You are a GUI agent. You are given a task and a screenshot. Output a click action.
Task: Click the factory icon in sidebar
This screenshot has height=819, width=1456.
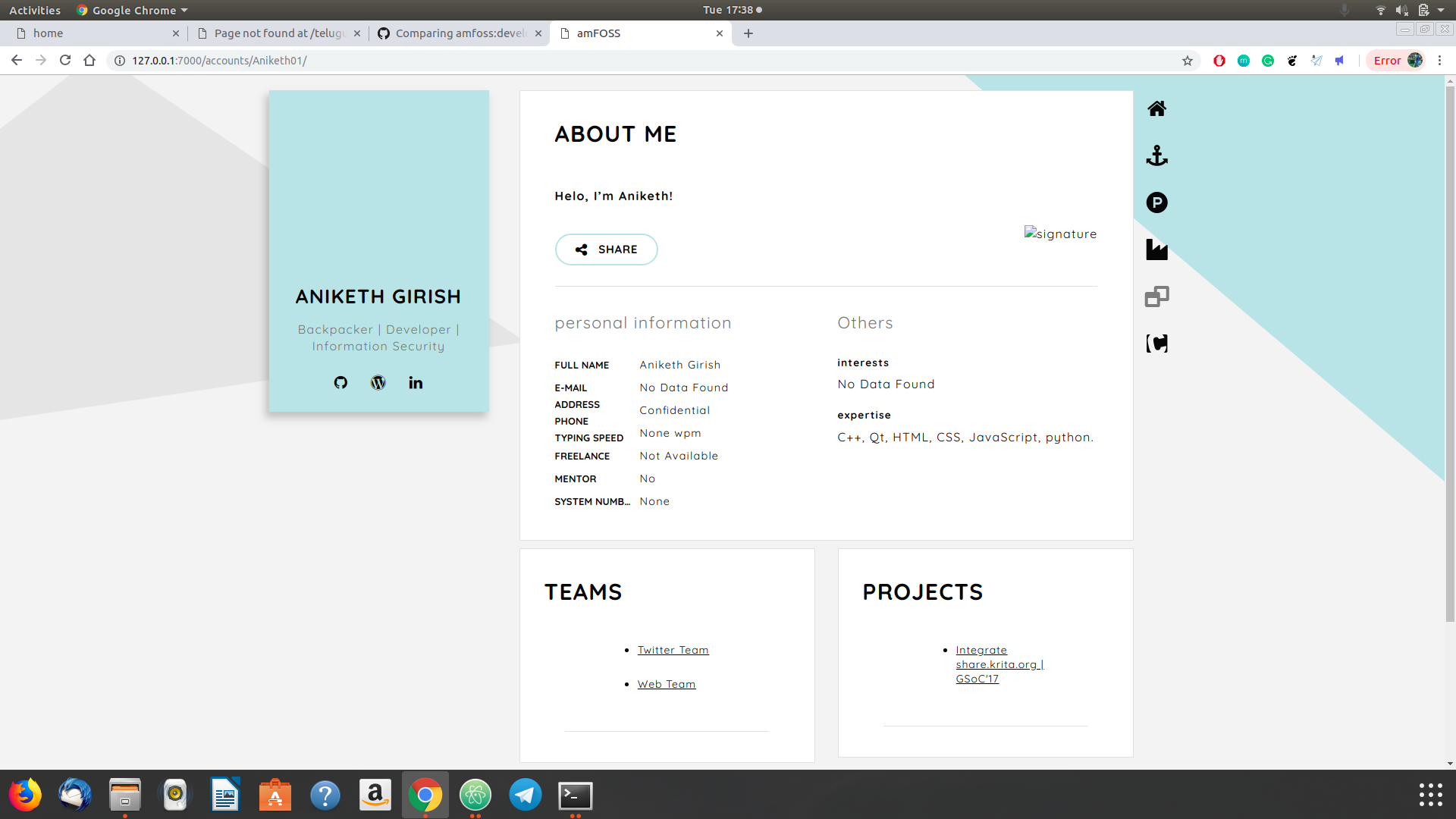pos(1156,249)
